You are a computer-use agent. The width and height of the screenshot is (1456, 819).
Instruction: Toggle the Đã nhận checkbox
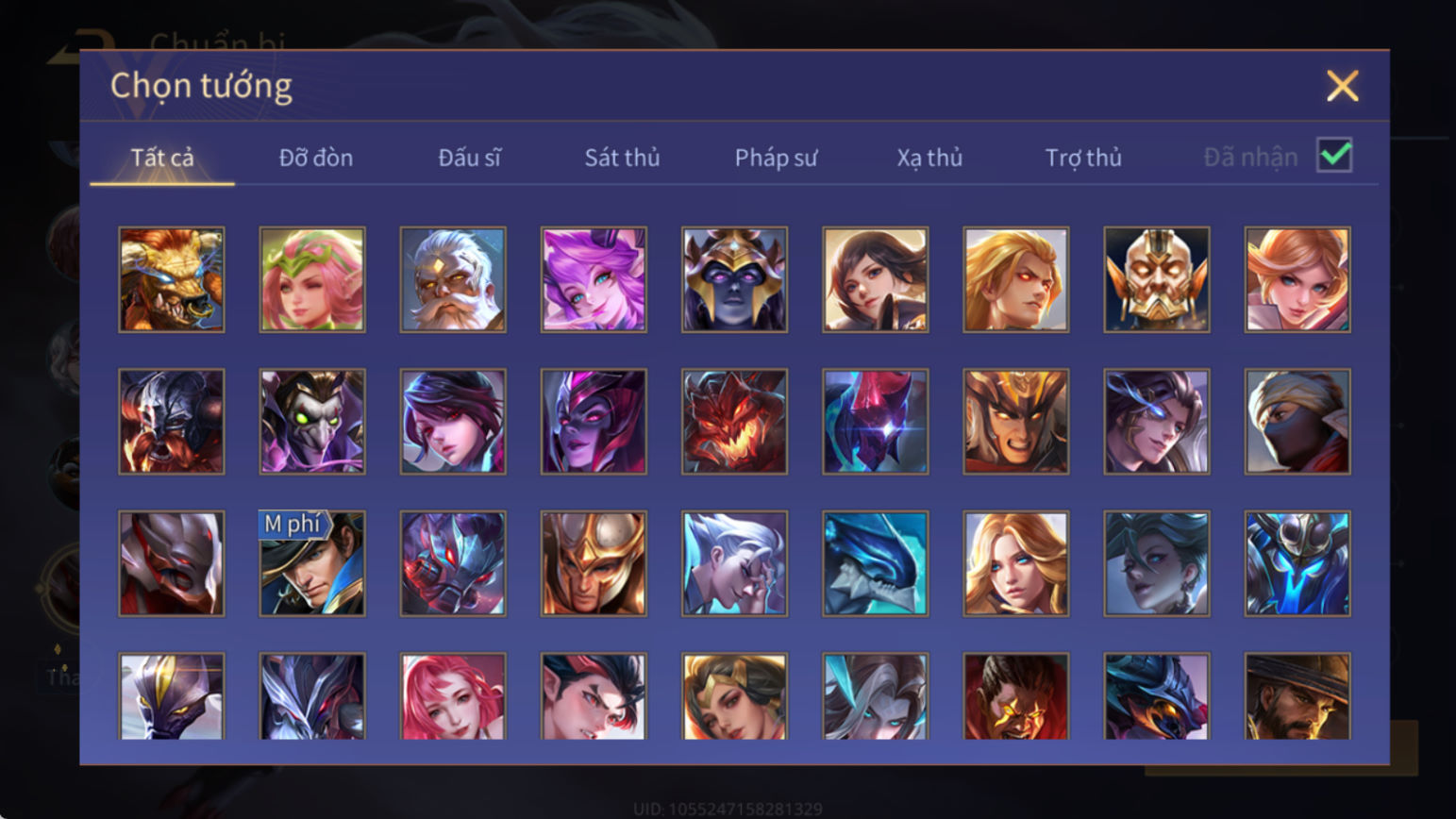1334,156
